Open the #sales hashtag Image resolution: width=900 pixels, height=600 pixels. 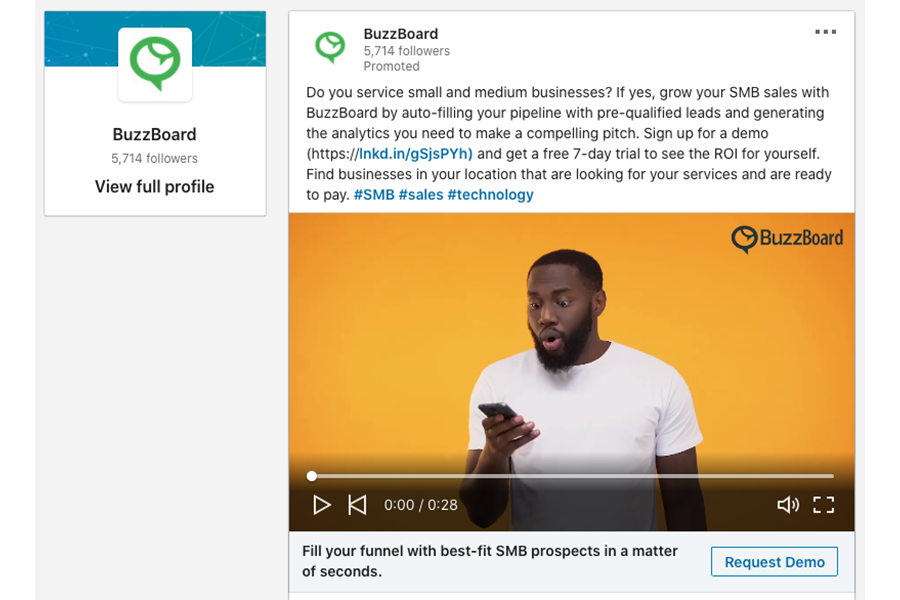click(421, 195)
